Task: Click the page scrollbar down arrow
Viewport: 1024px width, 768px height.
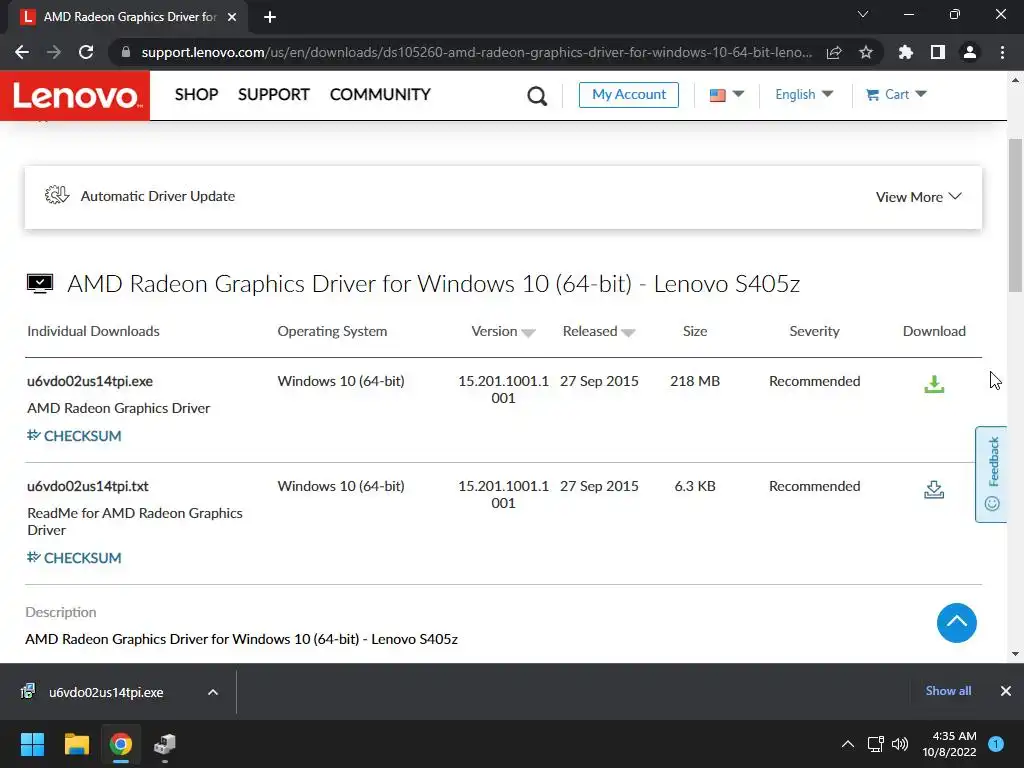Action: click(x=1015, y=654)
